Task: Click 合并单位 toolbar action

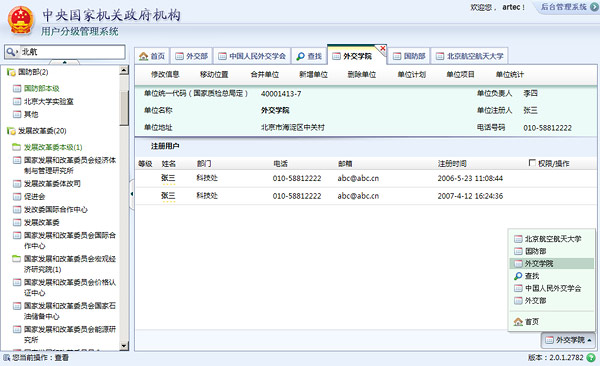Action: click(x=264, y=74)
